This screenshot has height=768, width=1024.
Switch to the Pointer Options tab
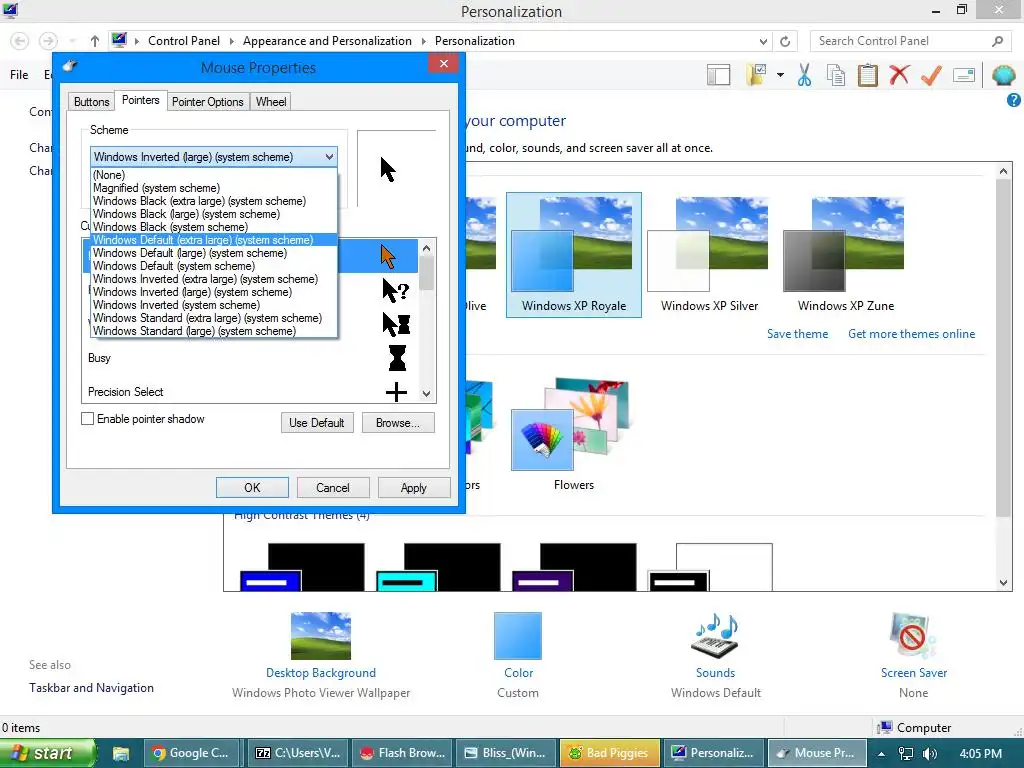[207, 102]
